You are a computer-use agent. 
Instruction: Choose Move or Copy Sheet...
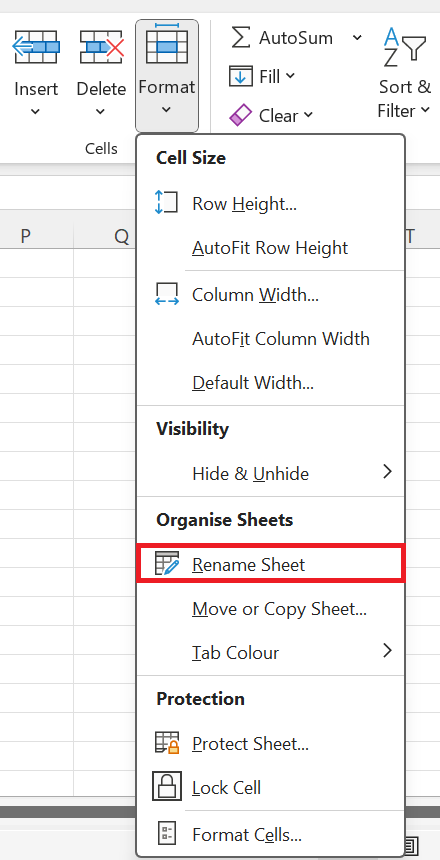pyautogui.click(x=270, y=609)
